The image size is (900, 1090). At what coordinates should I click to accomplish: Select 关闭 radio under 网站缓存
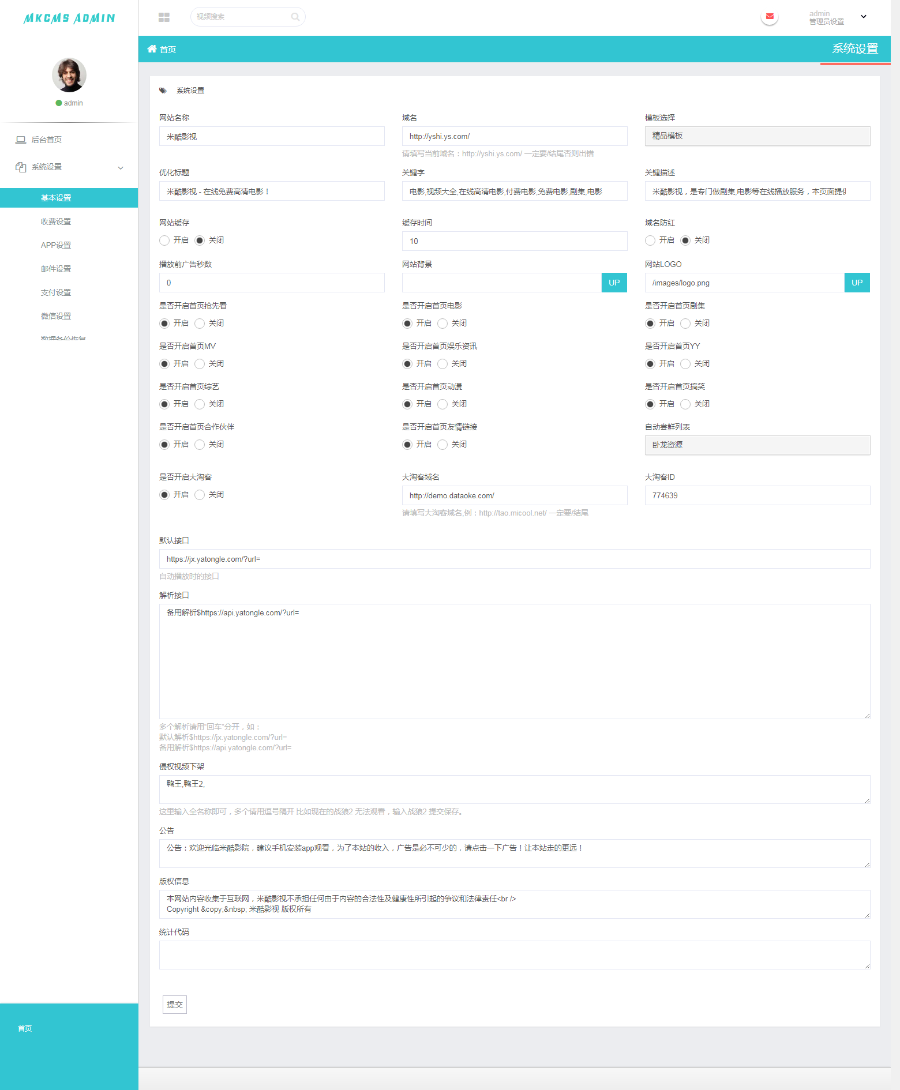[200, 241]
